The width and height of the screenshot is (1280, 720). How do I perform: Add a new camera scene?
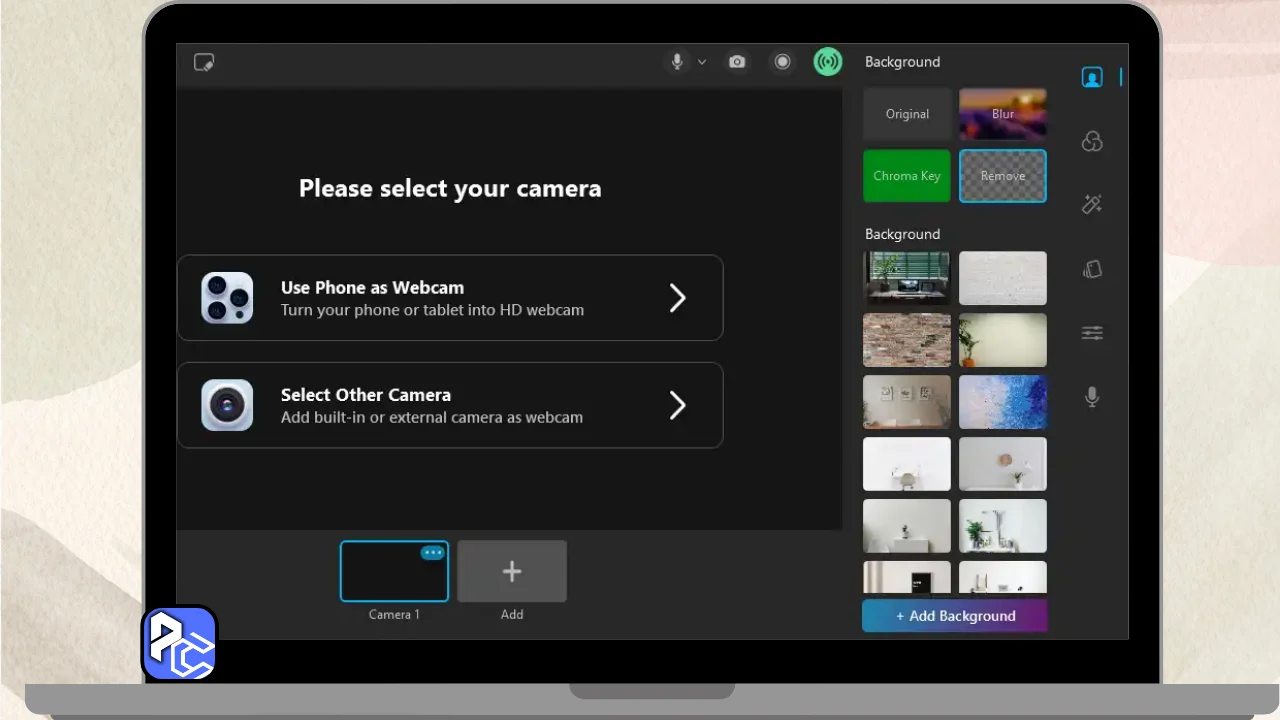pyautogui.click(x=512, y=572)
